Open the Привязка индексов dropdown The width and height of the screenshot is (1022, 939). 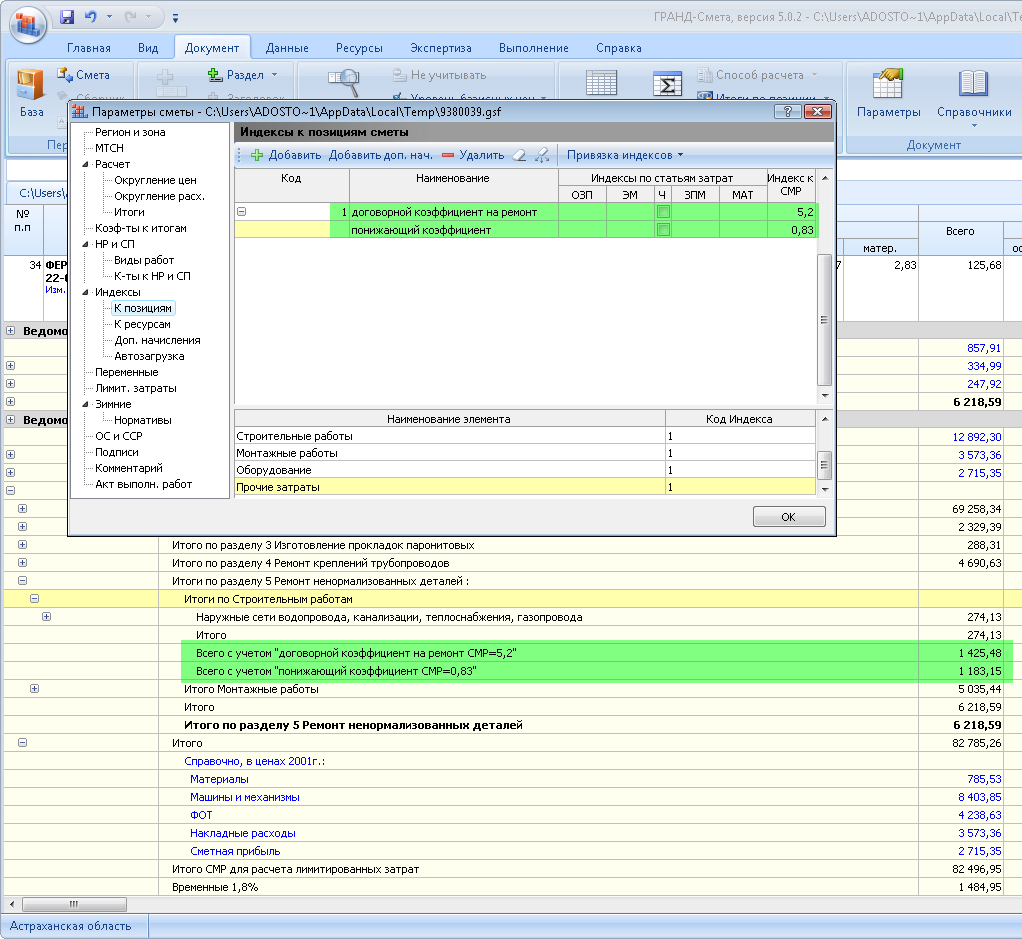tap(625, 155)
